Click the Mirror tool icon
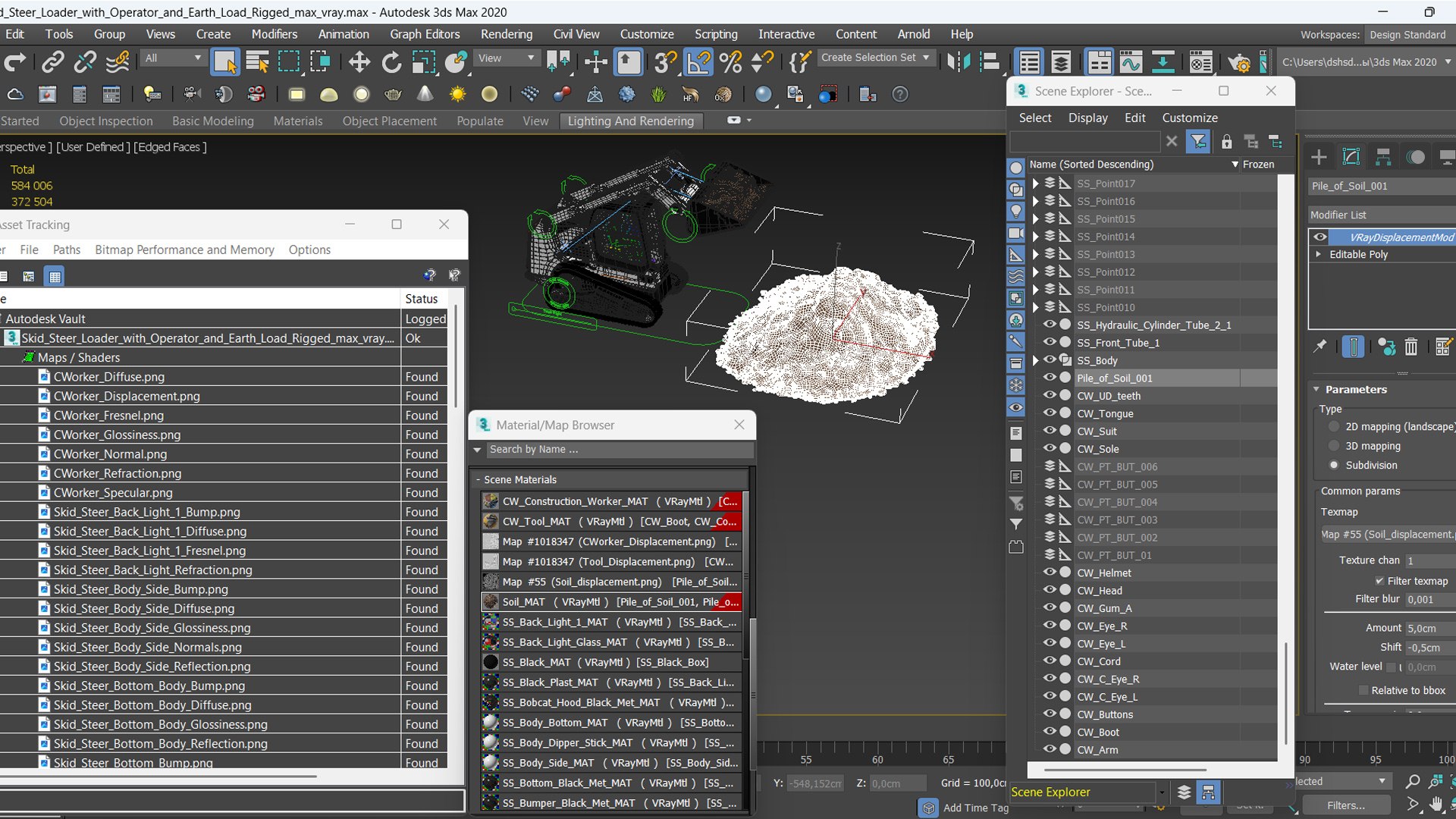This screenshot has width=1456, height=819. click(x=959, y=62)
